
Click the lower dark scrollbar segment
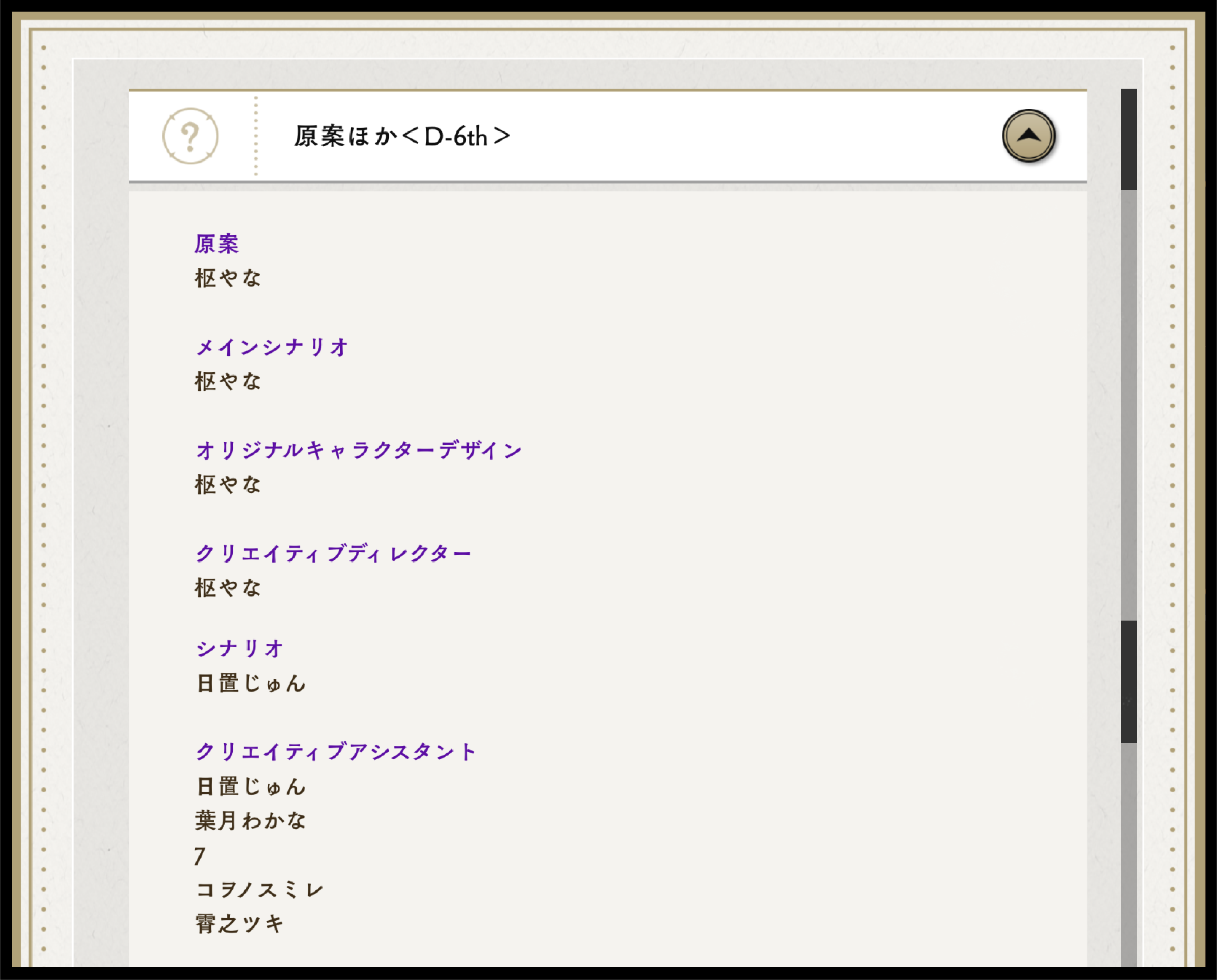[x=1128, y=682]
